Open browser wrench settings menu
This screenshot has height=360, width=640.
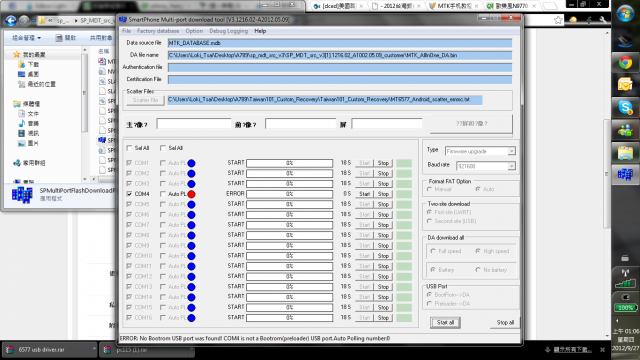(x=603, y=20)
